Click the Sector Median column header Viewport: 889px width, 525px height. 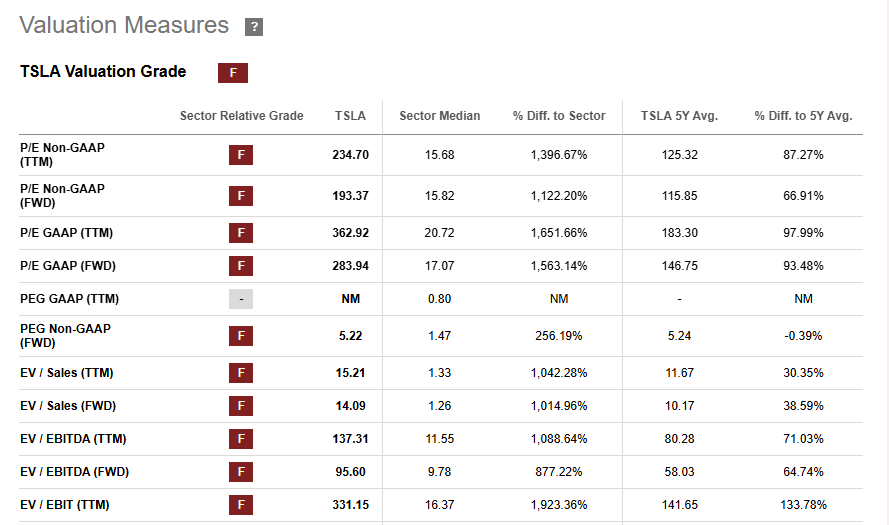tap(439, 116)
